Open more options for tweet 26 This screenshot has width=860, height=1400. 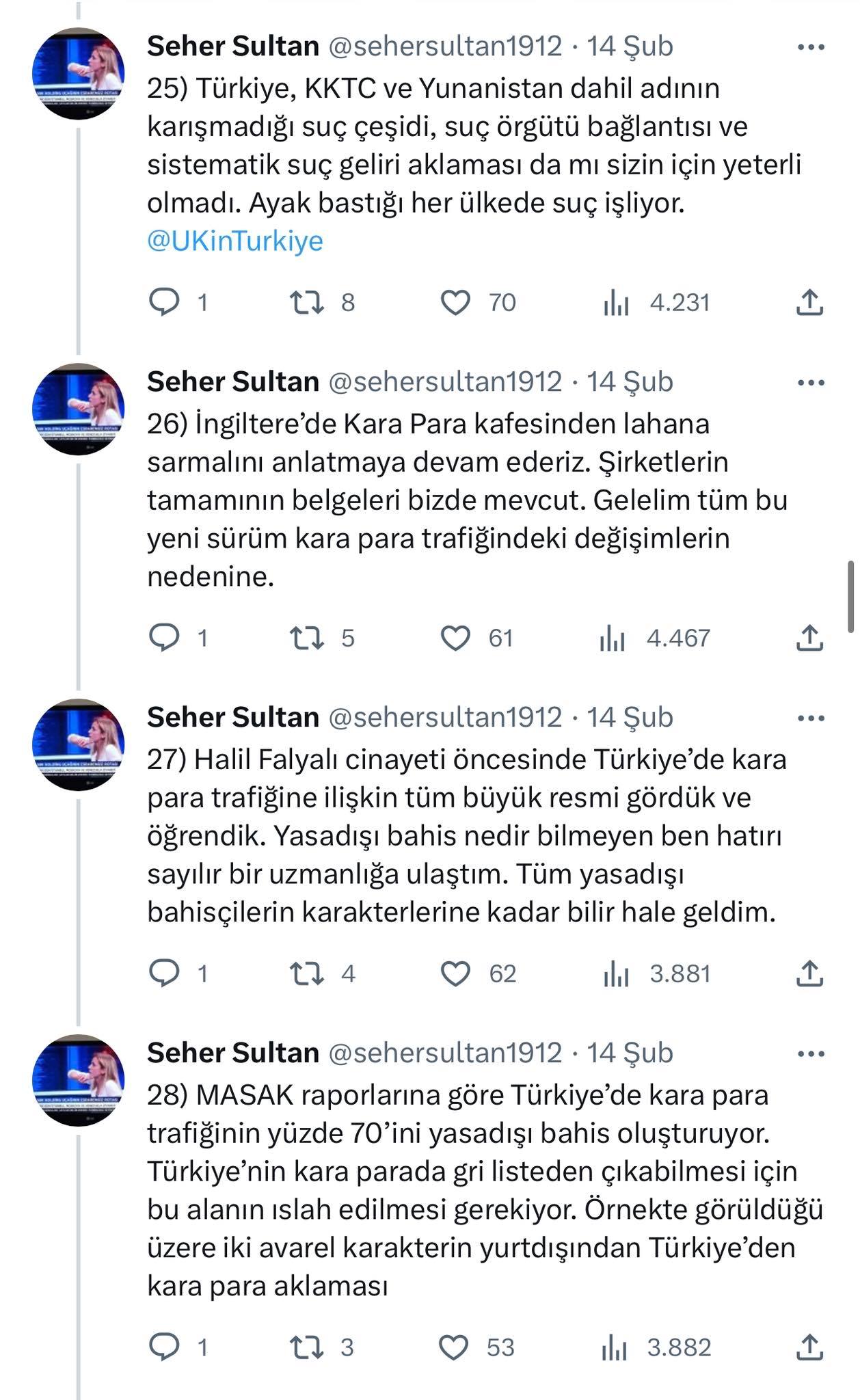click(811, 383)
